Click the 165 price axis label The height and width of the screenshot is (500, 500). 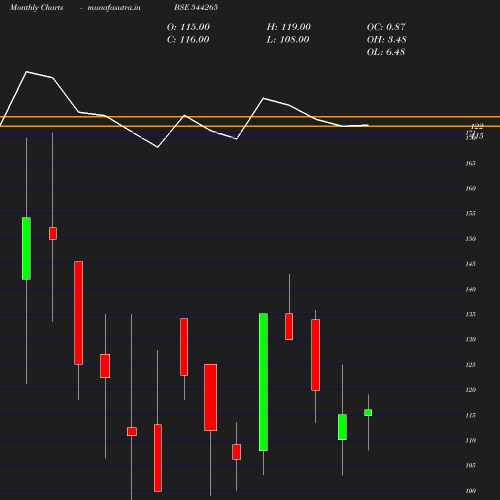[x=470, y=163]
